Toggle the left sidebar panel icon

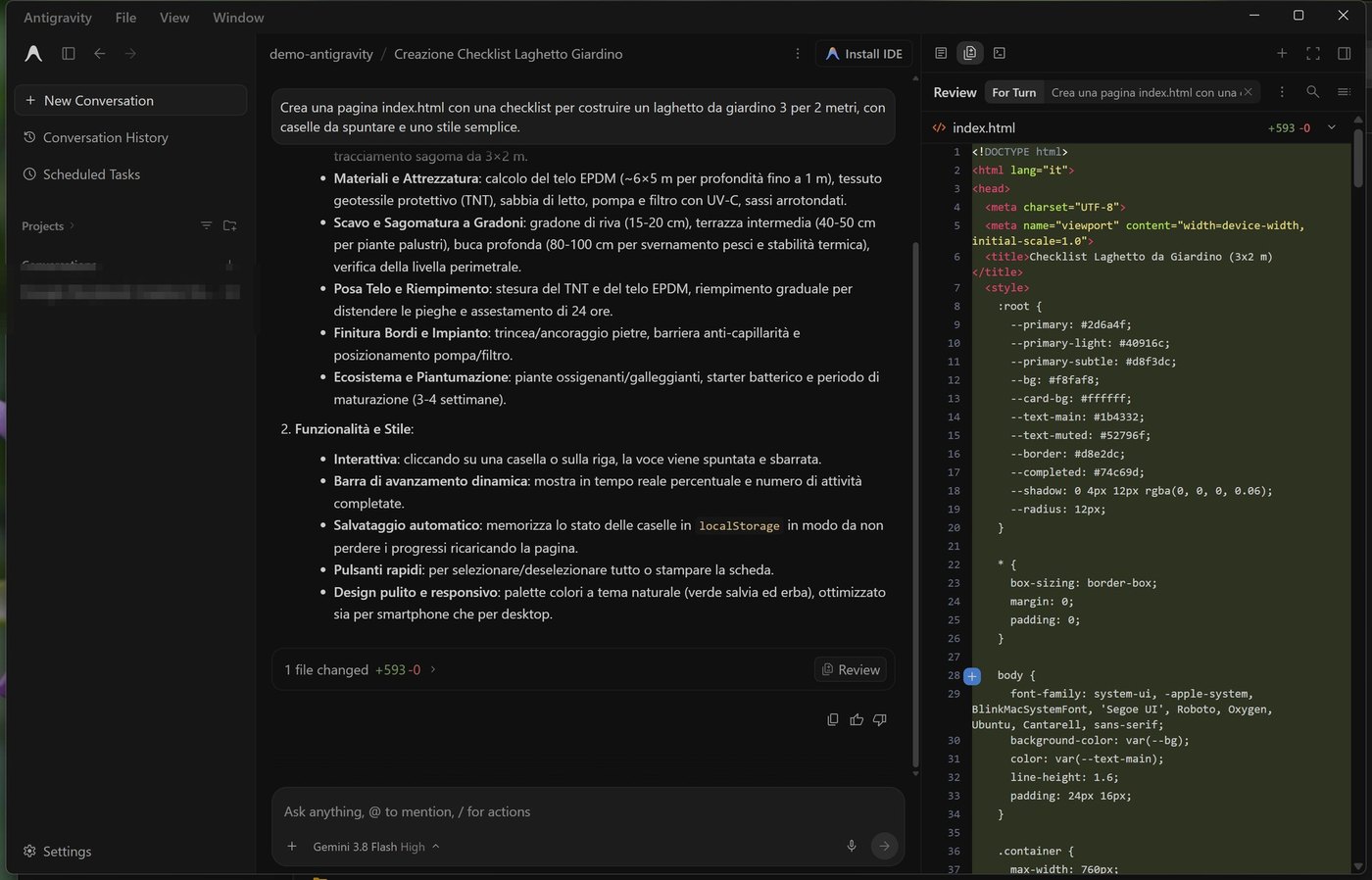tap(69, 54)
